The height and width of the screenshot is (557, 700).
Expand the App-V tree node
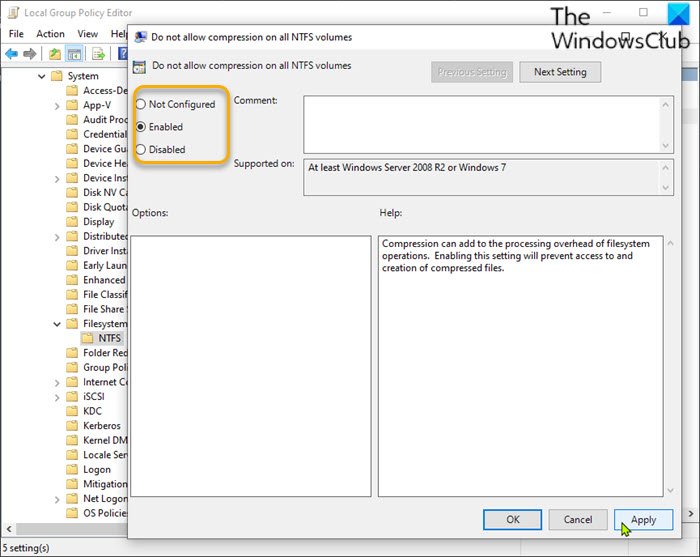tap(57, 106)
